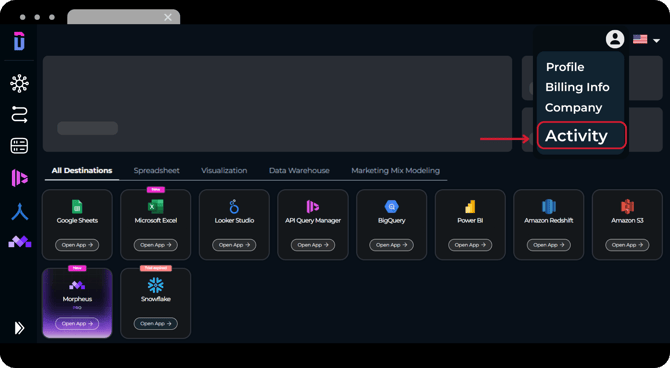Open App for Snowflake
Viewport: 670px width, 368px height.
156,324
